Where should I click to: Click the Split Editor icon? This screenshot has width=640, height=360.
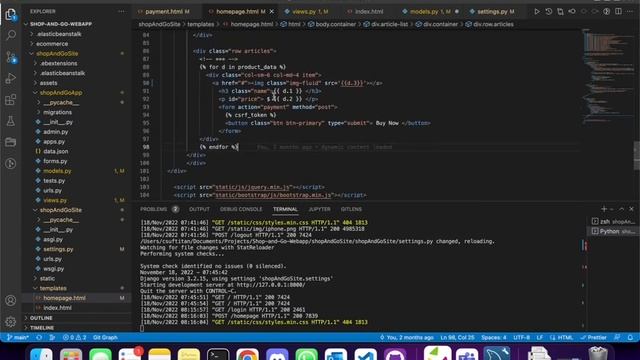(618, 11)
